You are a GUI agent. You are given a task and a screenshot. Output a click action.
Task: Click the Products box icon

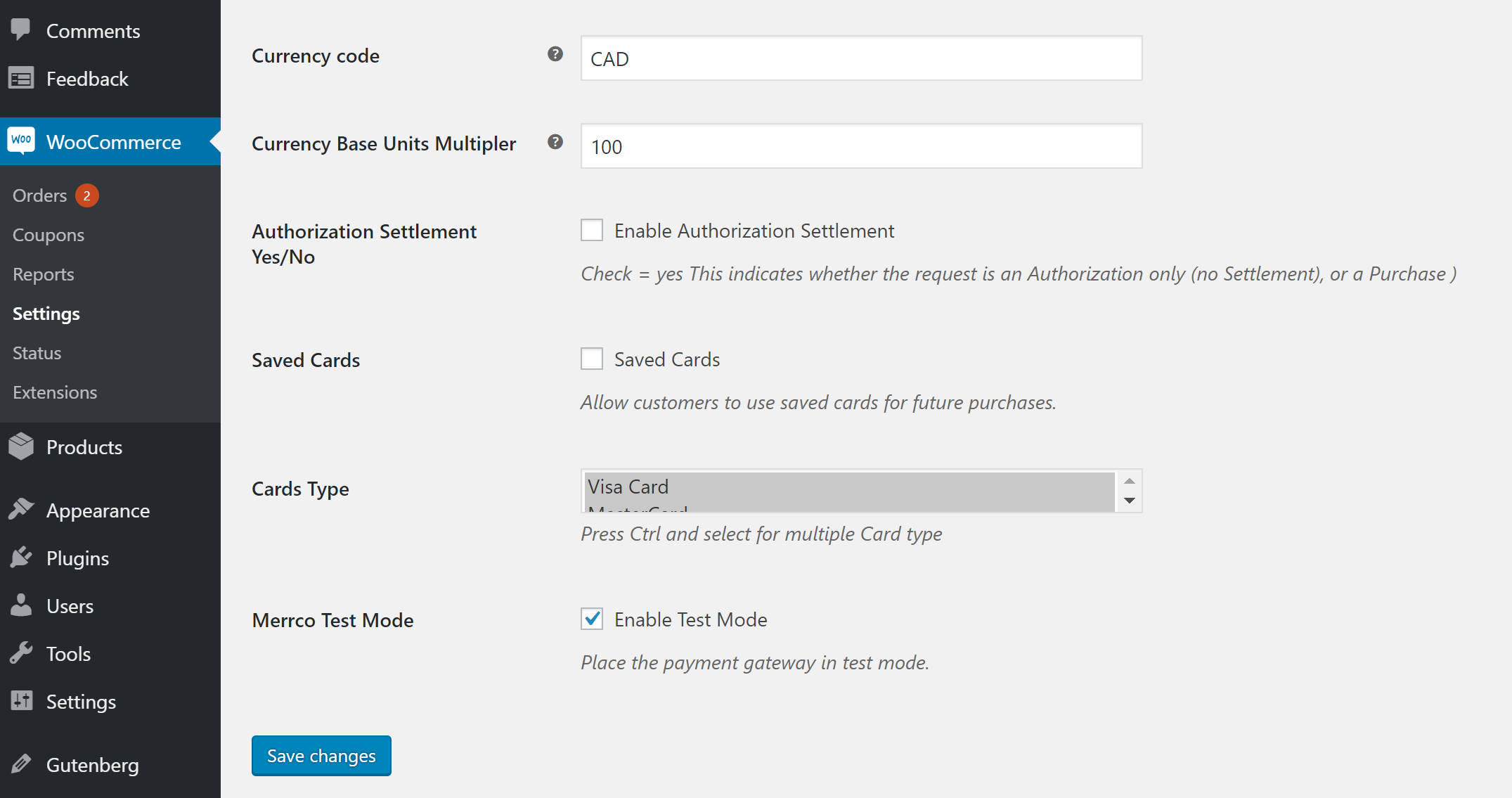21,446
